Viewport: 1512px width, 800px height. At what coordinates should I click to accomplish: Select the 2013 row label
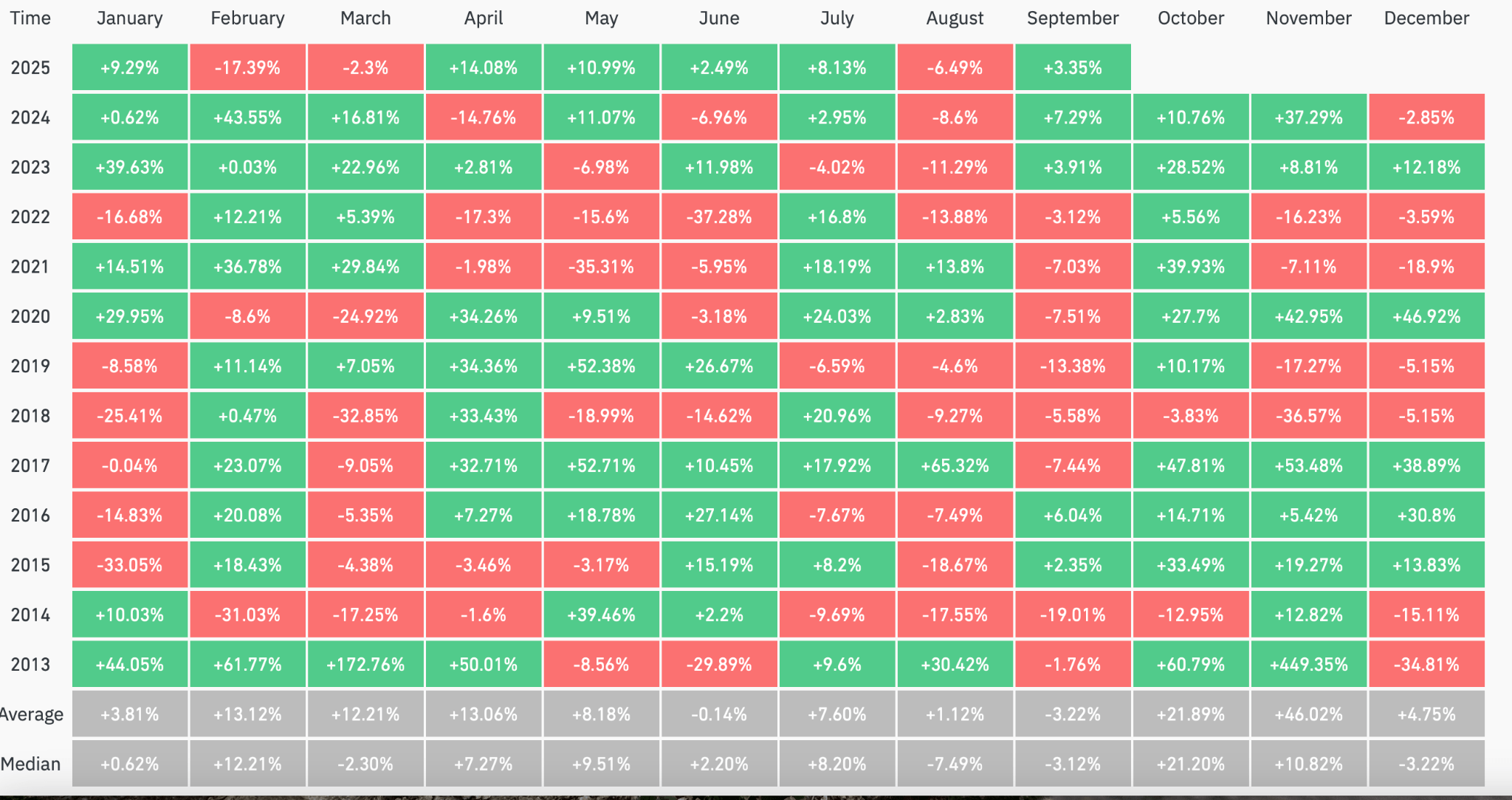(x=30, y=664)
